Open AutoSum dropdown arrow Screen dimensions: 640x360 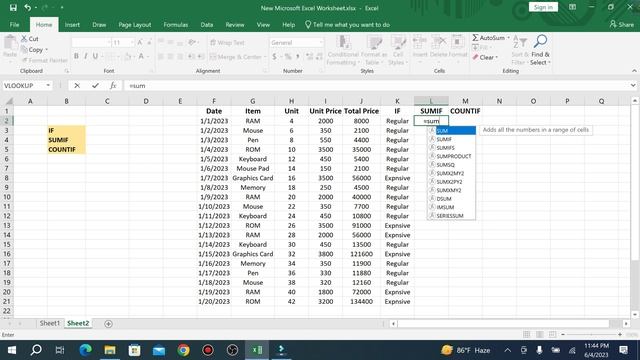pyautogui.click(x=509, y=38)
